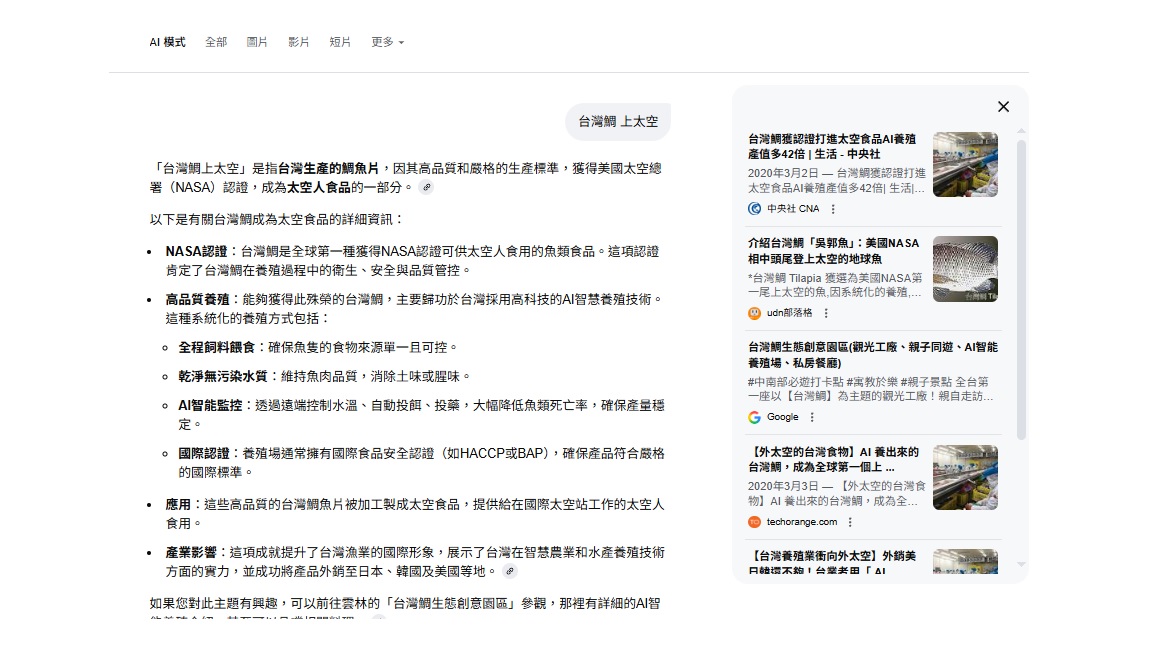
Task: Expand the 更多 dropdown menu
Action: point(387,42)
